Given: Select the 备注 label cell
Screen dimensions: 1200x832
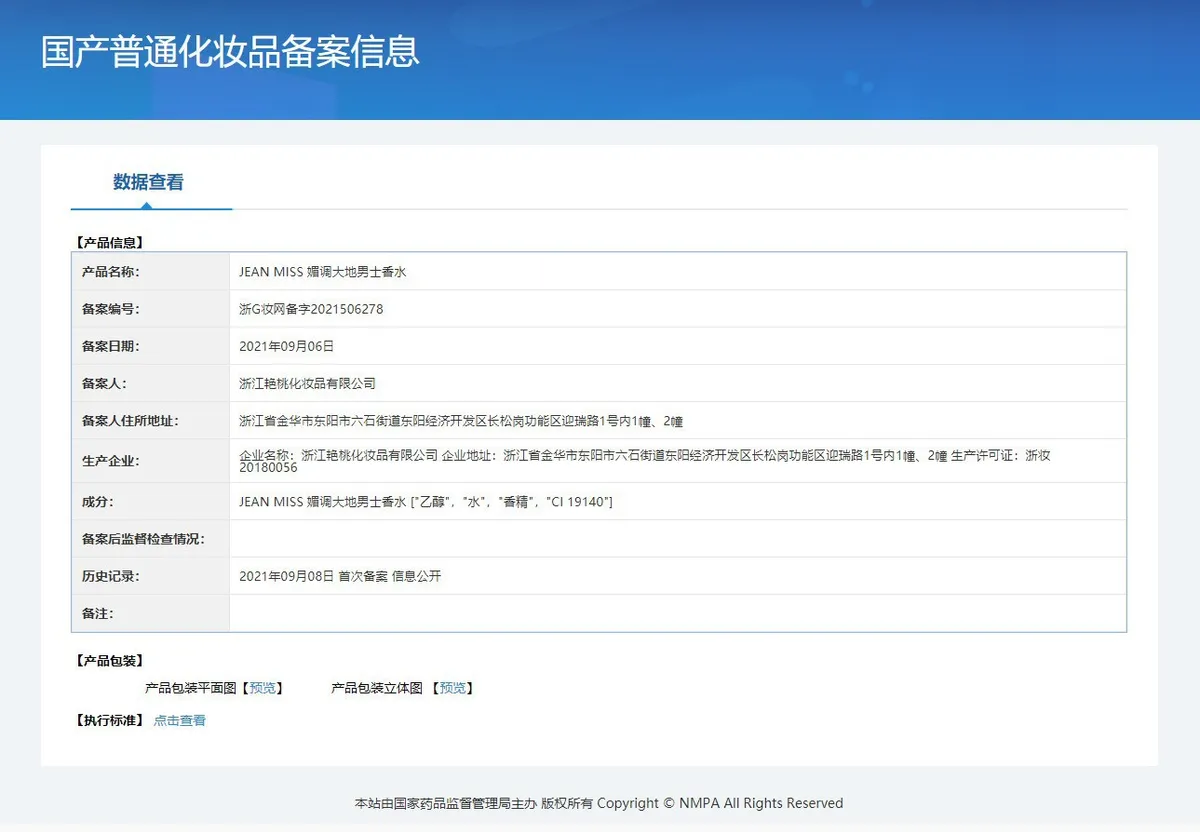Looking at the screenshot, I should 151,613.
